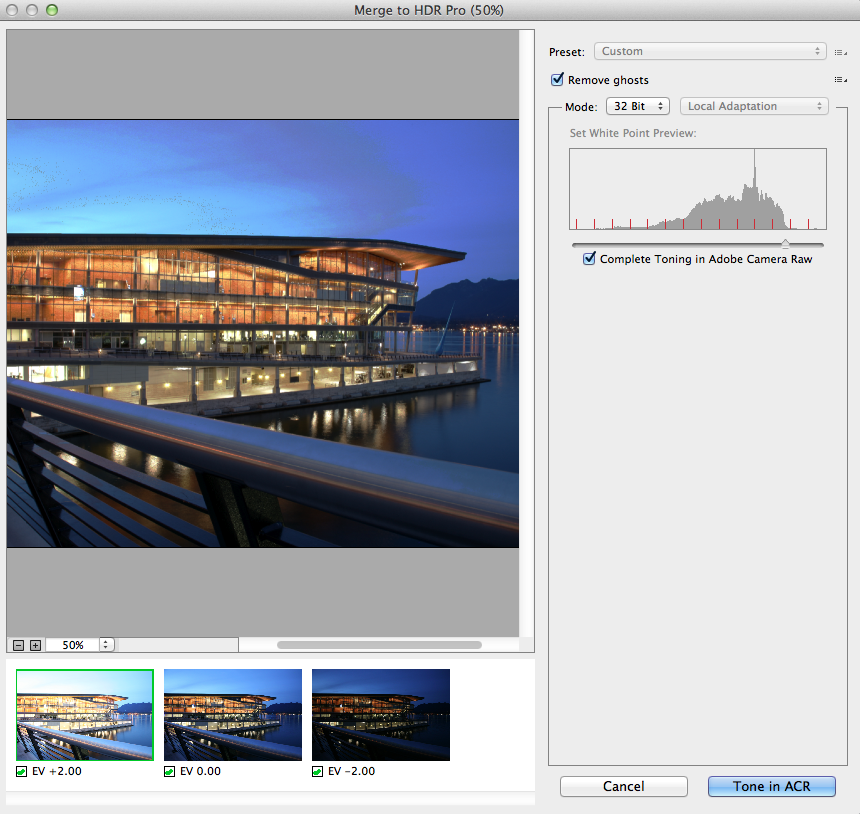Open the 32 Bit mode dropdown

click(x=638, y=106)
